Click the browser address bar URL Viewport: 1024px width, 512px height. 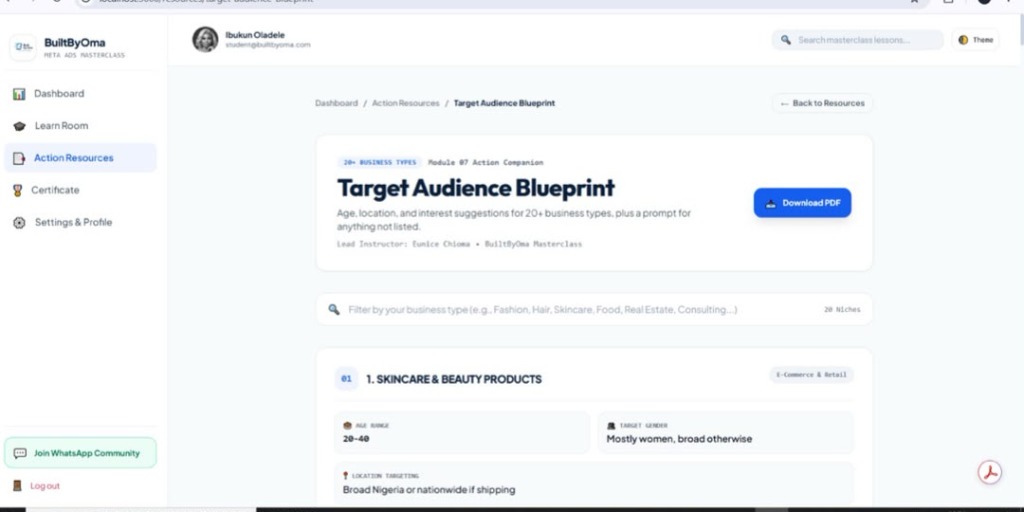(206, 2)
